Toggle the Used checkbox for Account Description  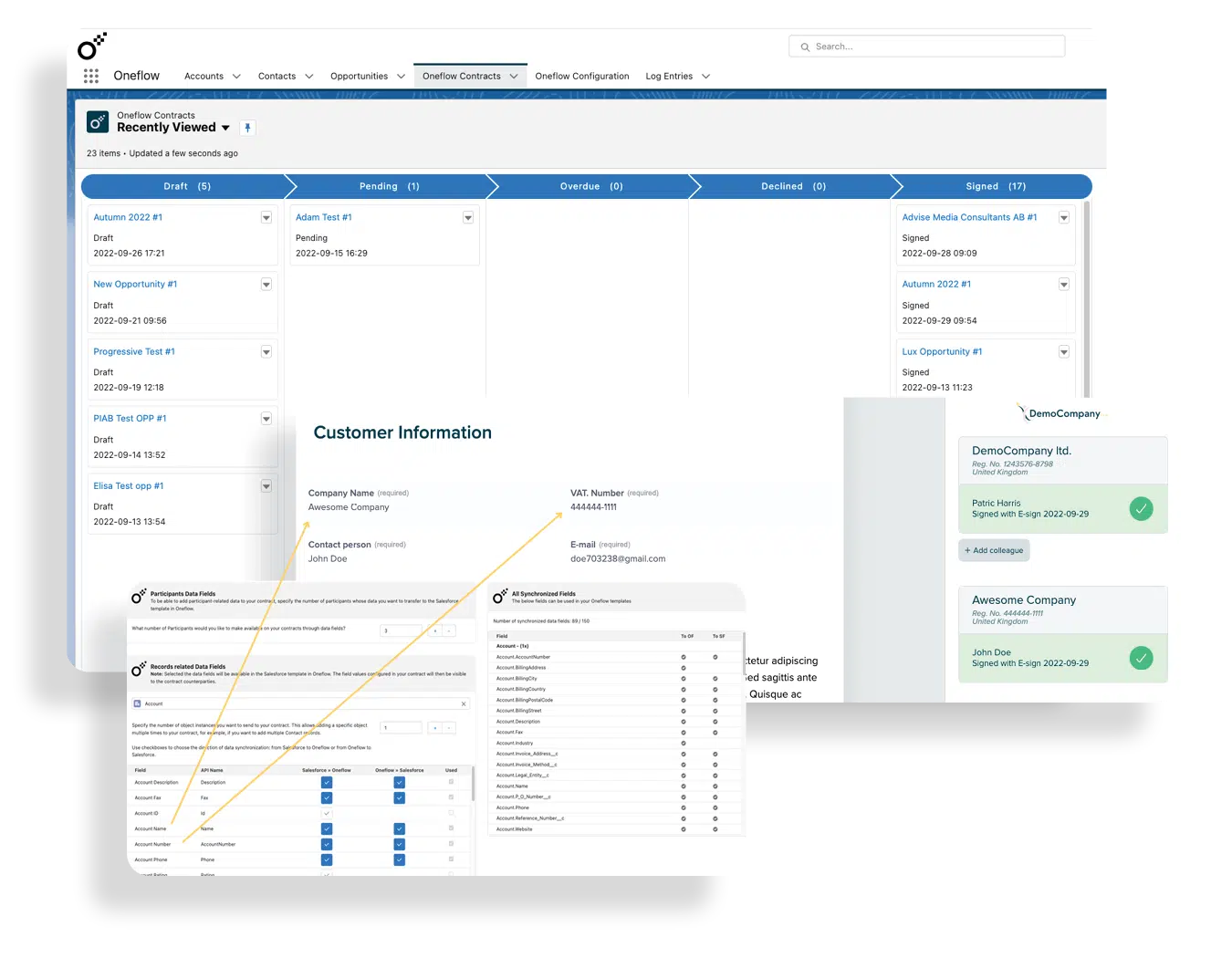tap(451, 783)
